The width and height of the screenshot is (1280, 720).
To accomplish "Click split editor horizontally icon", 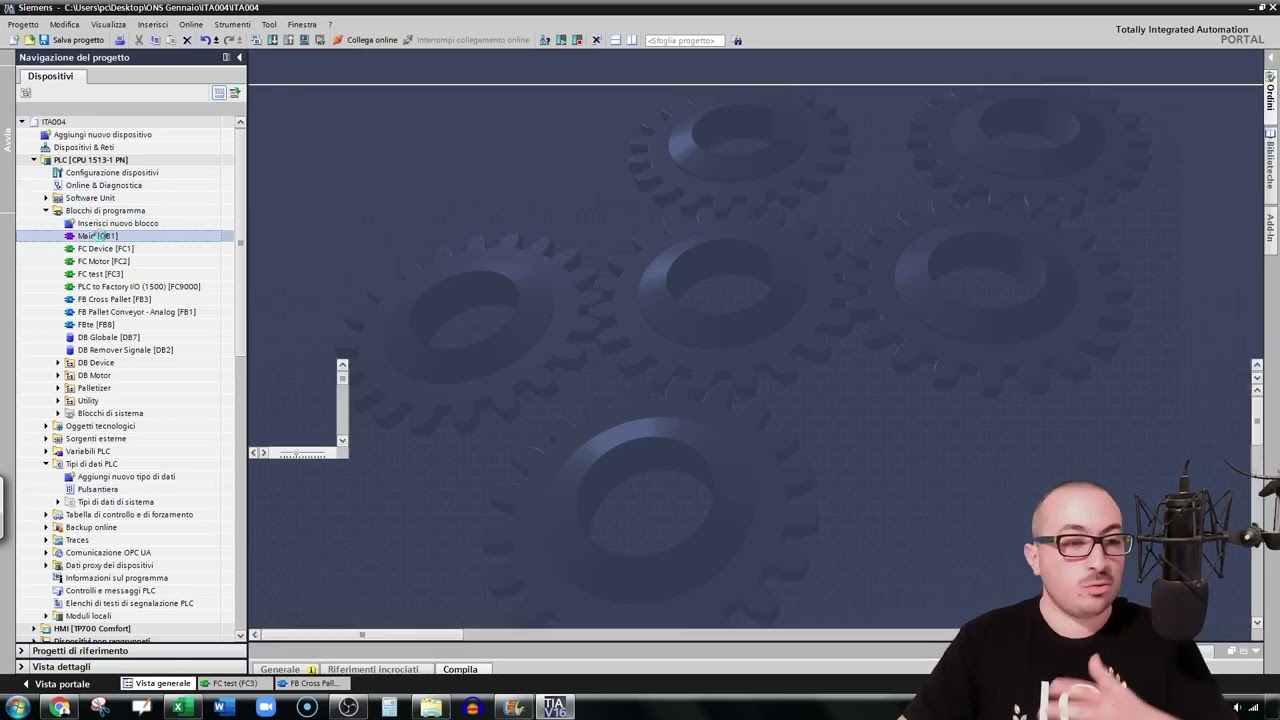I will coord(615,40).
